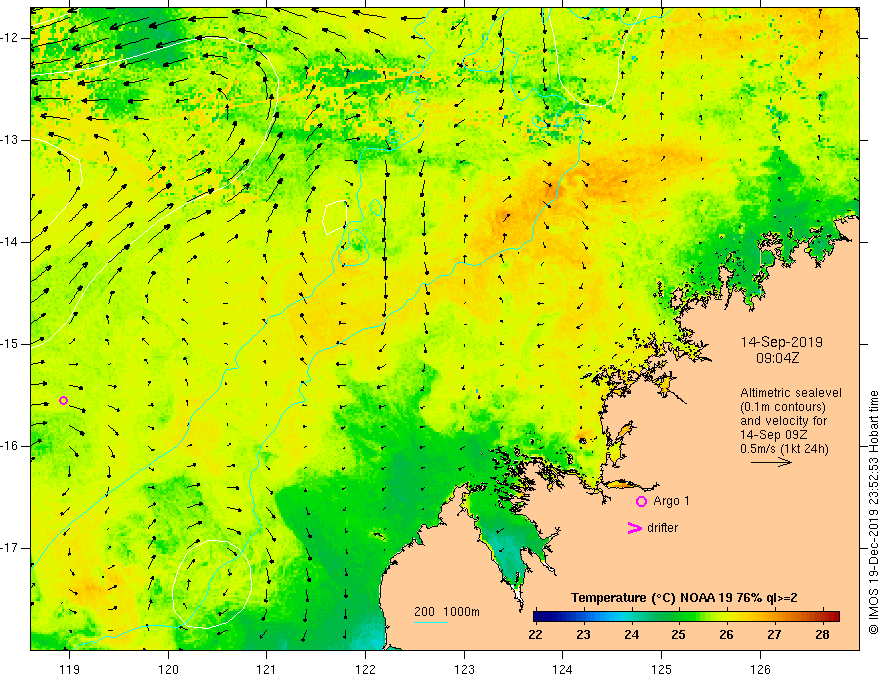Click the IMOS copyright timestamp text

coord(873,513)
